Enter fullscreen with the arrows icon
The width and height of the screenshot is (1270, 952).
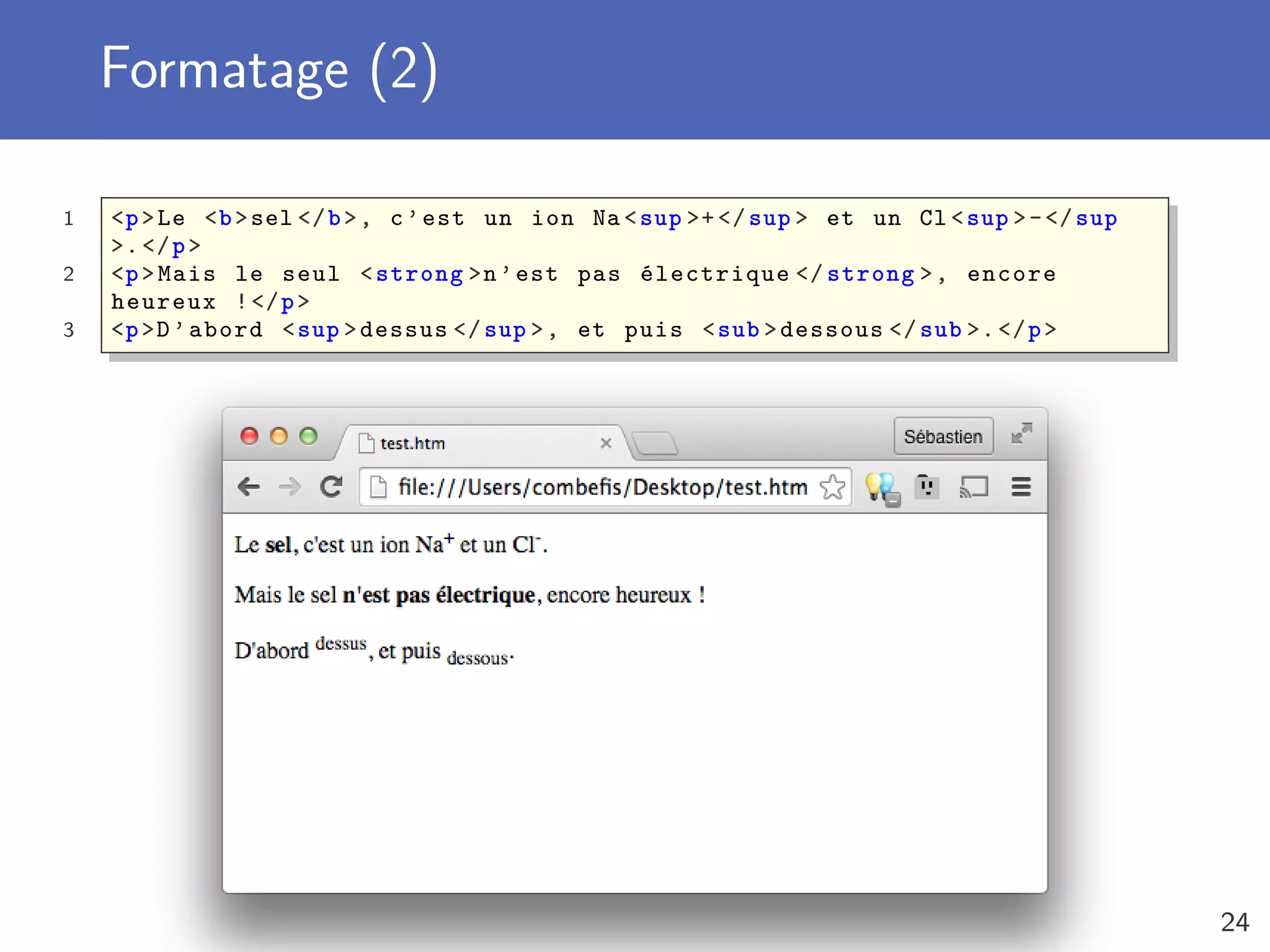tap(1021, 433)
